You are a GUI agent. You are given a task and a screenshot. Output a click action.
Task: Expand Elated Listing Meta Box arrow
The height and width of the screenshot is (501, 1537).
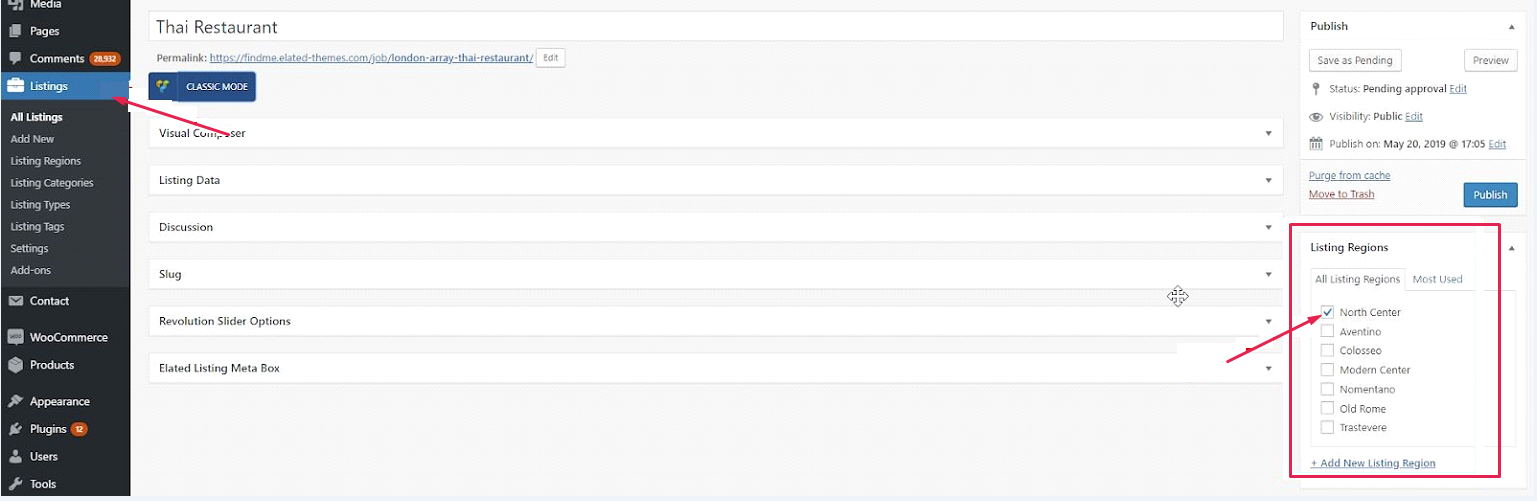click(1268, 368)
